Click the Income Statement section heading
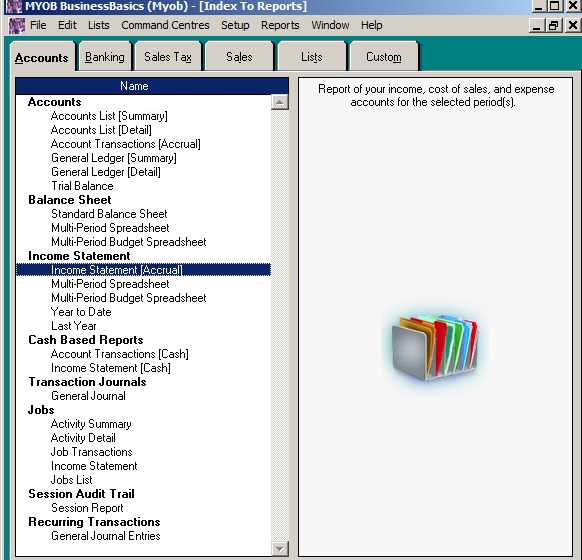Viewport: 582px width, 560px height. click(x=79, y=256)
